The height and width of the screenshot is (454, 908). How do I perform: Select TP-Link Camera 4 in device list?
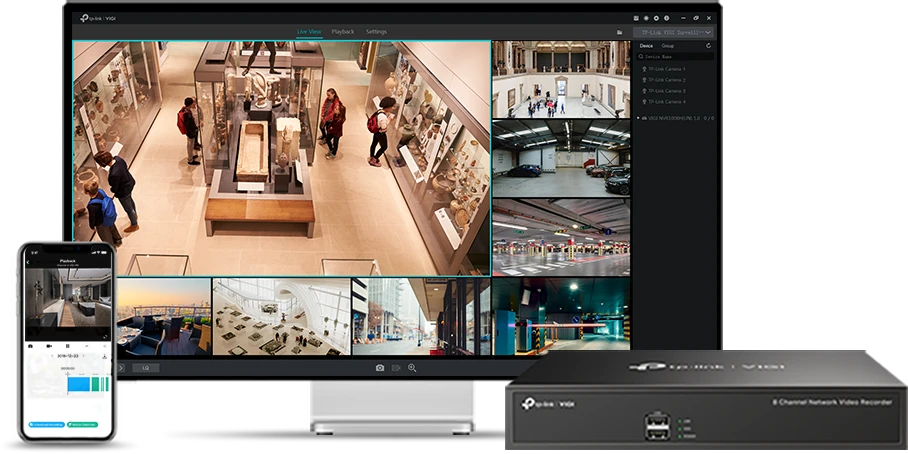point(664,102)
